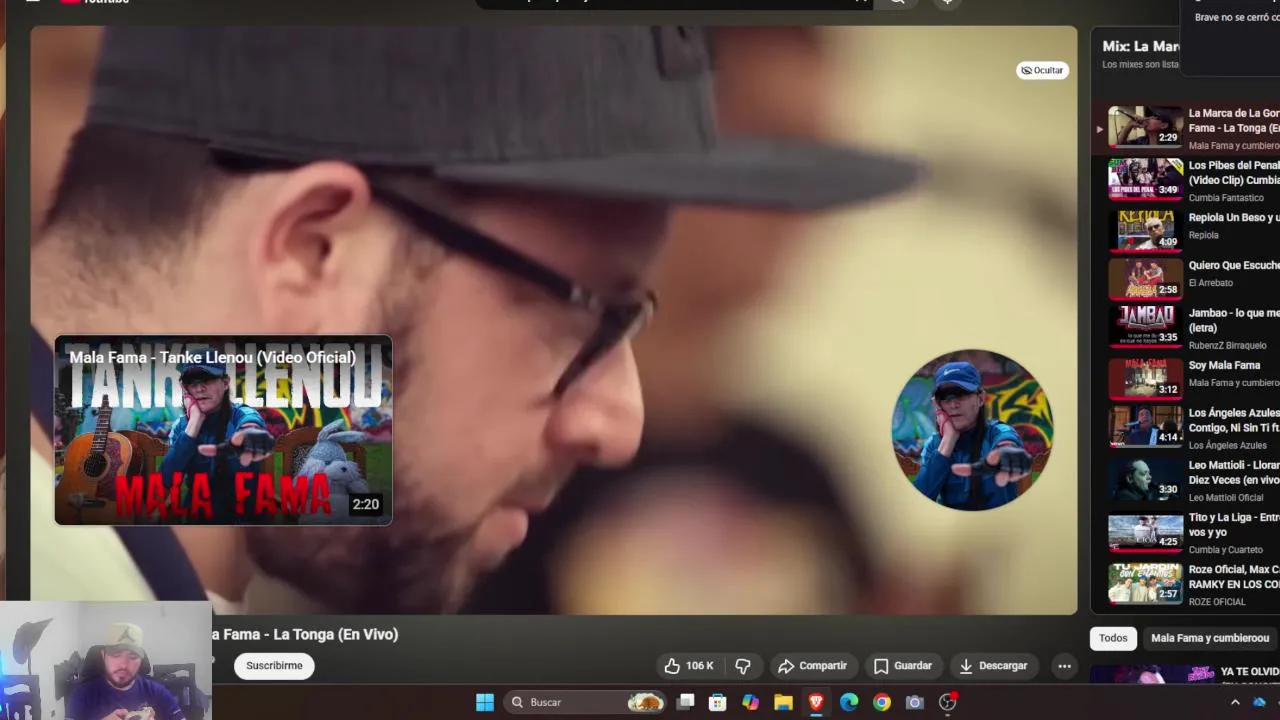Click the ROZE OFICIAL channel name
1280x720 pixels.
tap(1217, 602)
